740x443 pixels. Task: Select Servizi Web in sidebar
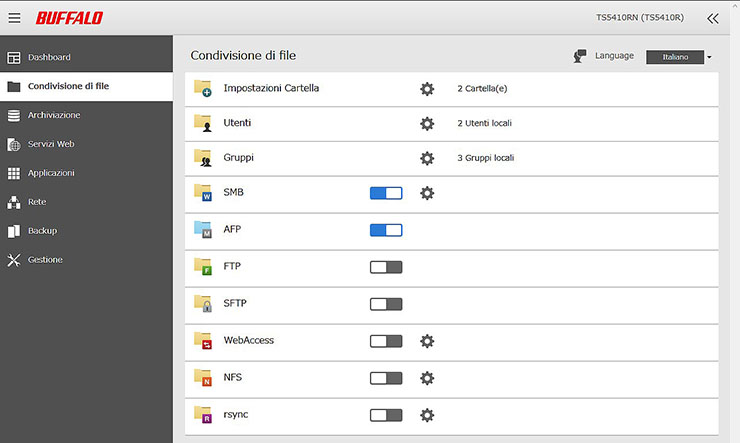[x=51, y=144]
